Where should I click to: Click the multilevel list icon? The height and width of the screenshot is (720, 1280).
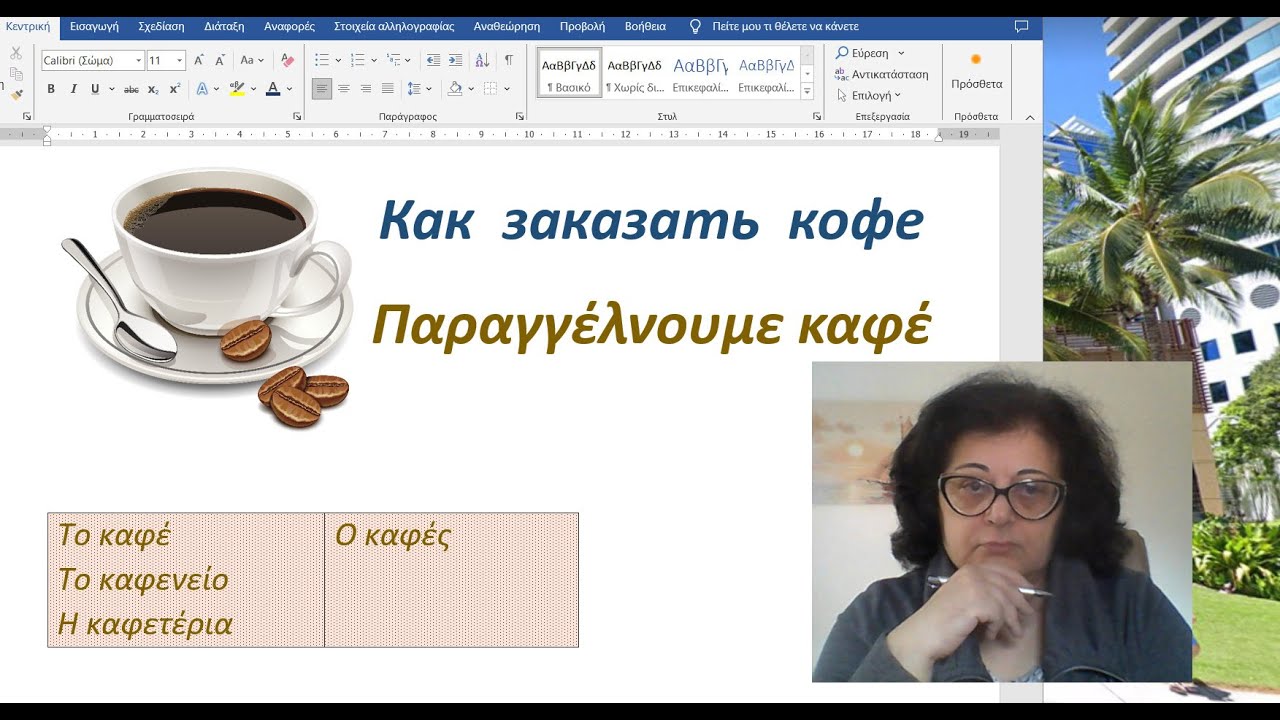(x=393, y=60)
